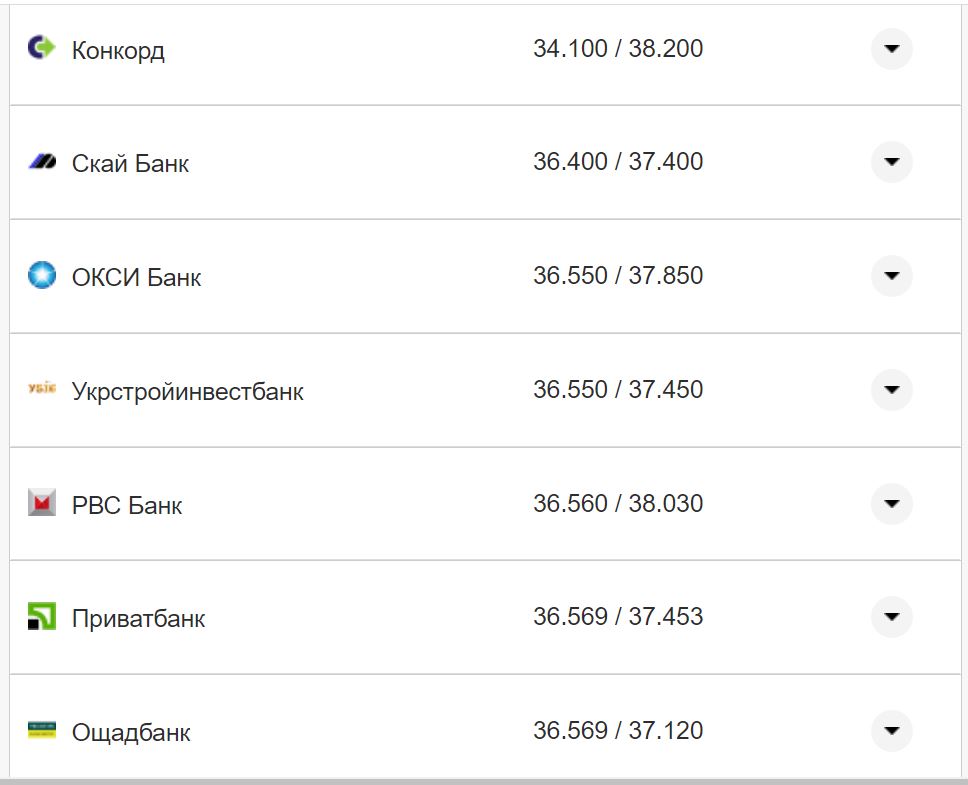Click the РВС Банк rate 36.560 / 38.030
The height and width of the screenshot is (785, 968).
[x=617, y=503]
